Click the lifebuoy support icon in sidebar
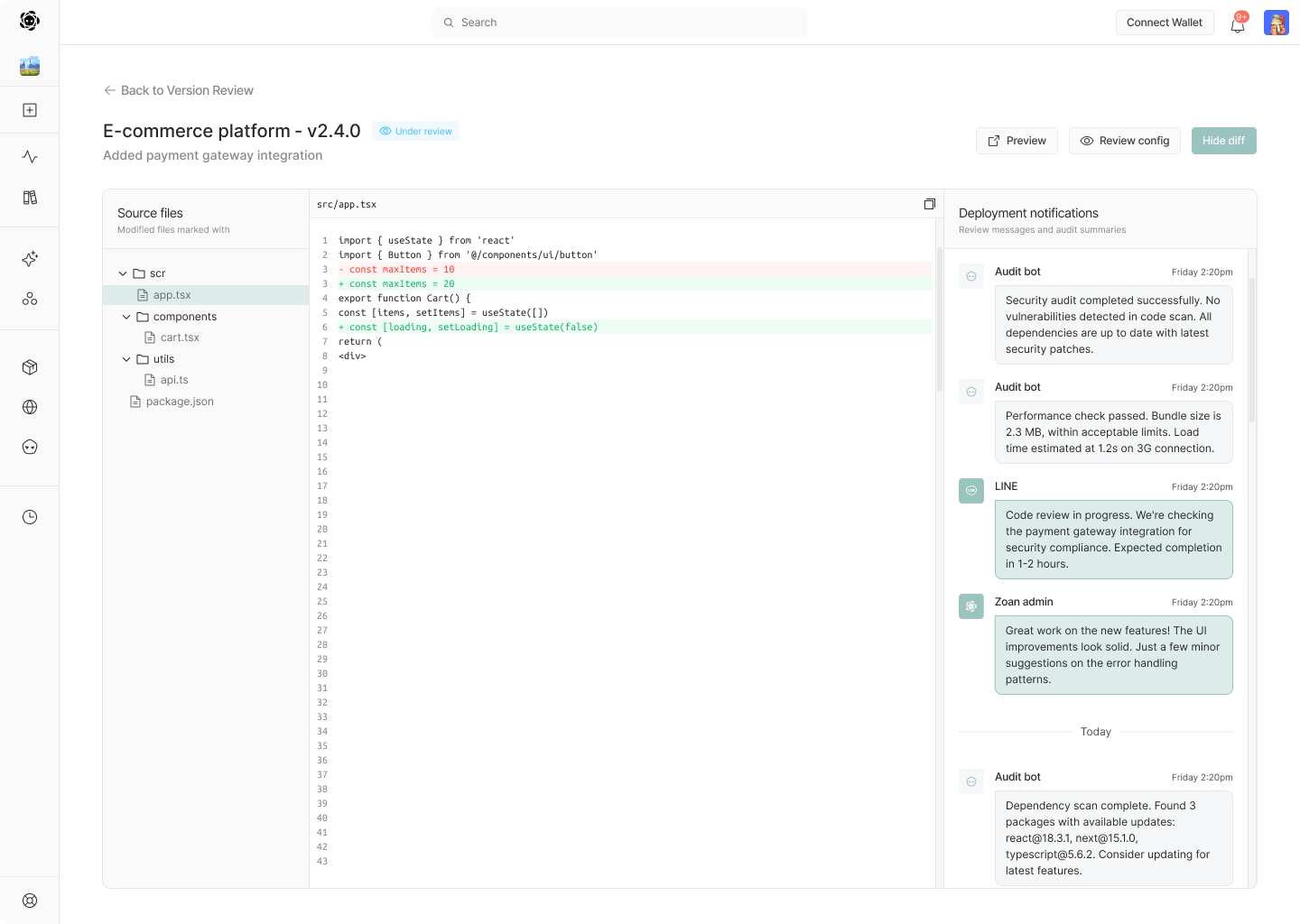The width and height of the screenshot is (1300, 924). 30,901
